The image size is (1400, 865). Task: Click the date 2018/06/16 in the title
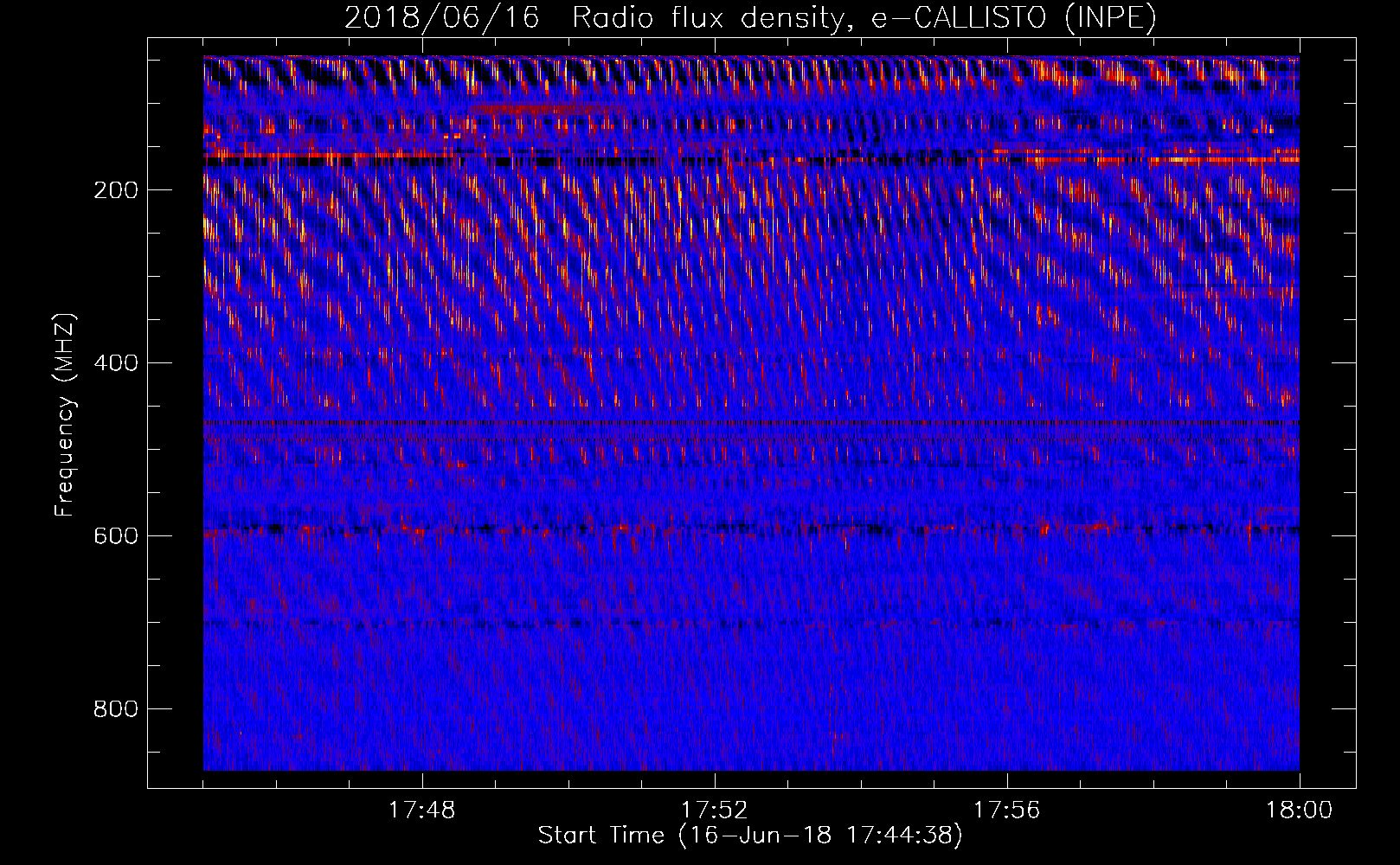click(441, 17)
